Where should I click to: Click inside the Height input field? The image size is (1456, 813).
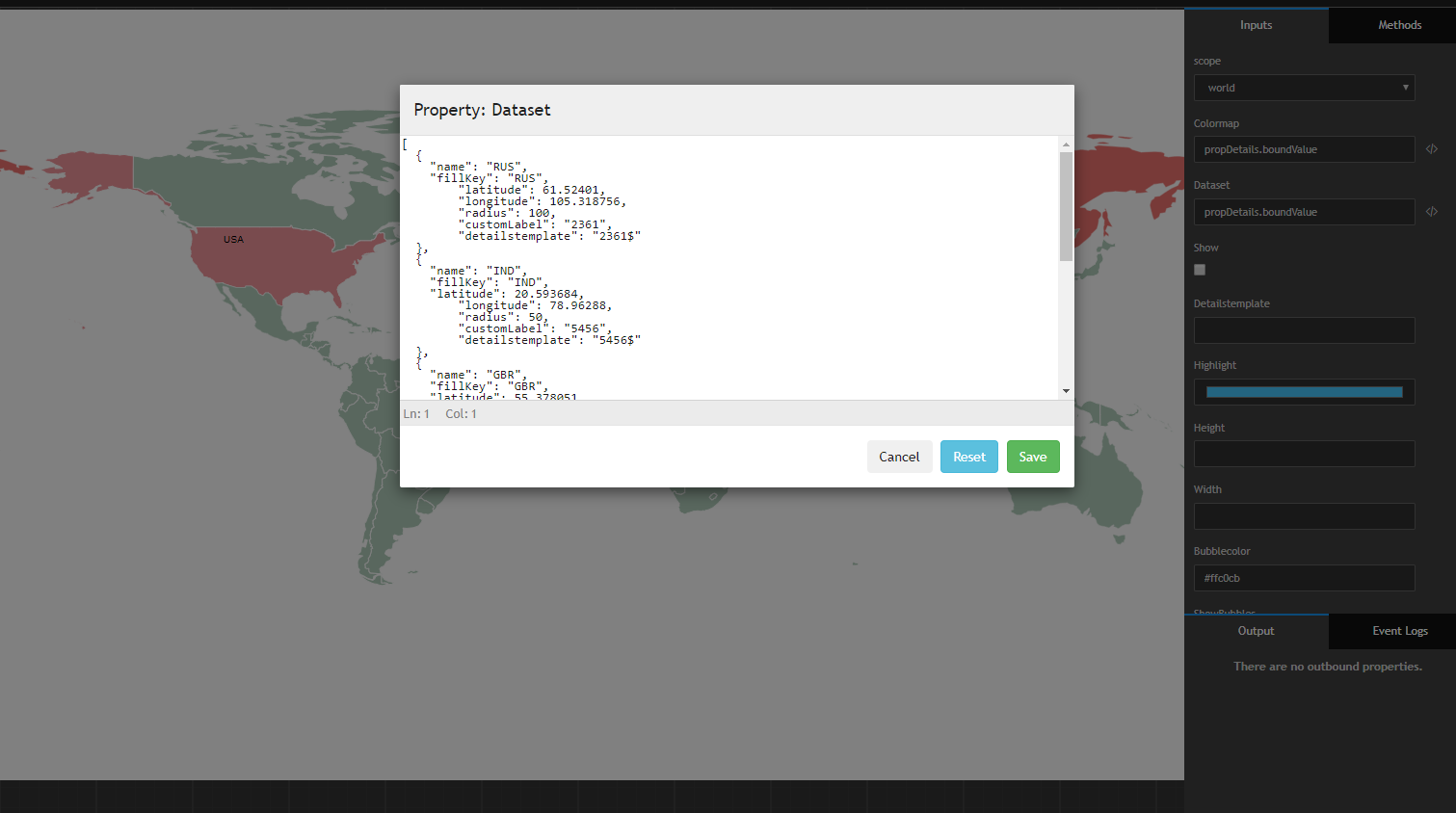pos(1304,454)
